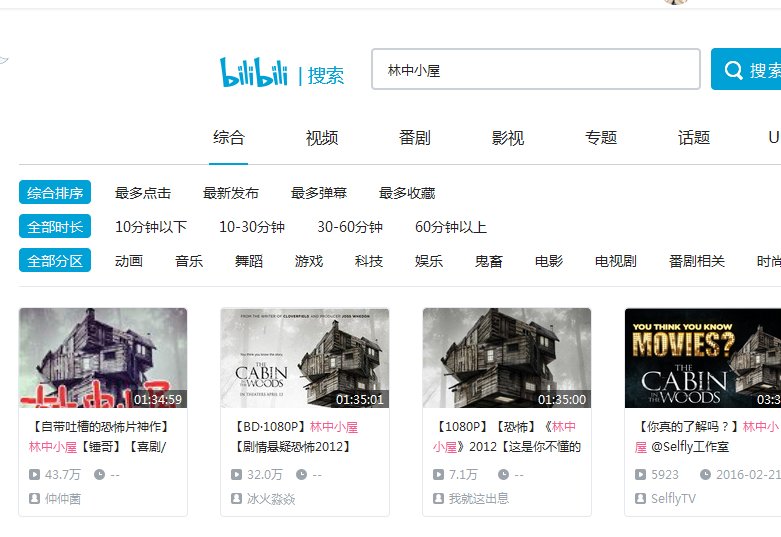Image resolution: width=781 pixels, height=537 pixels.
Task: Open the 'You Think You Know Movies' thumbnail
Action: click(703, 358)
